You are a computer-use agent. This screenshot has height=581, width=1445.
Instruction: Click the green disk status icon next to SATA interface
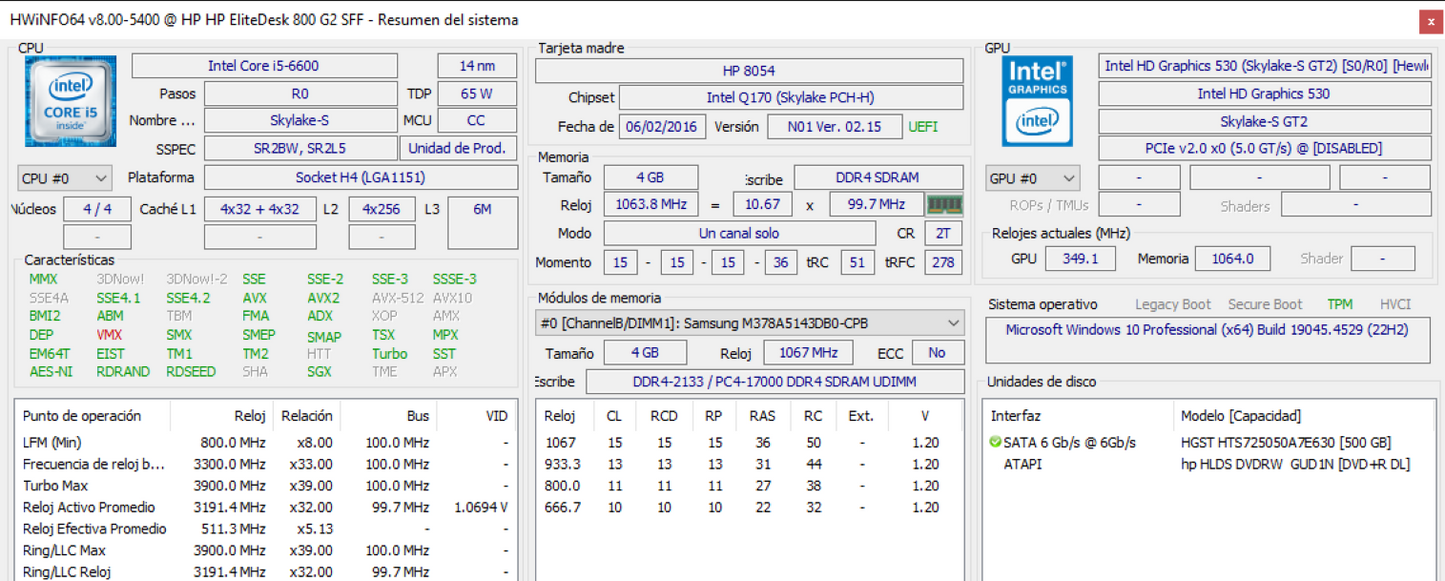pyautogui.click(x=993, y=442)
